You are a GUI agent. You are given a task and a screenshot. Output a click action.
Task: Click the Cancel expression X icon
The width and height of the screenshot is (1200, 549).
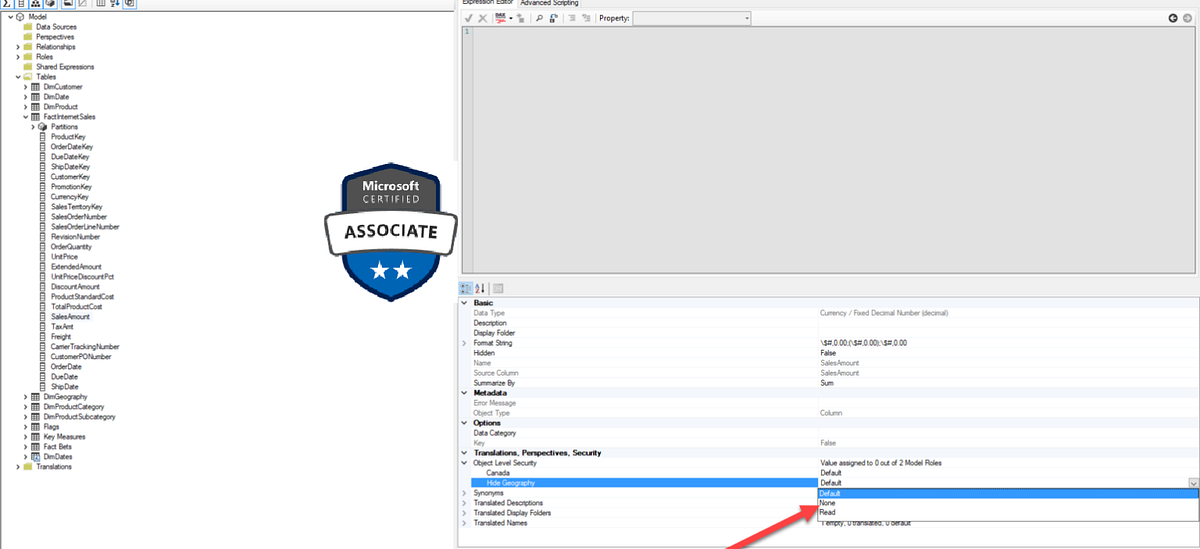[x=483, y=18]
